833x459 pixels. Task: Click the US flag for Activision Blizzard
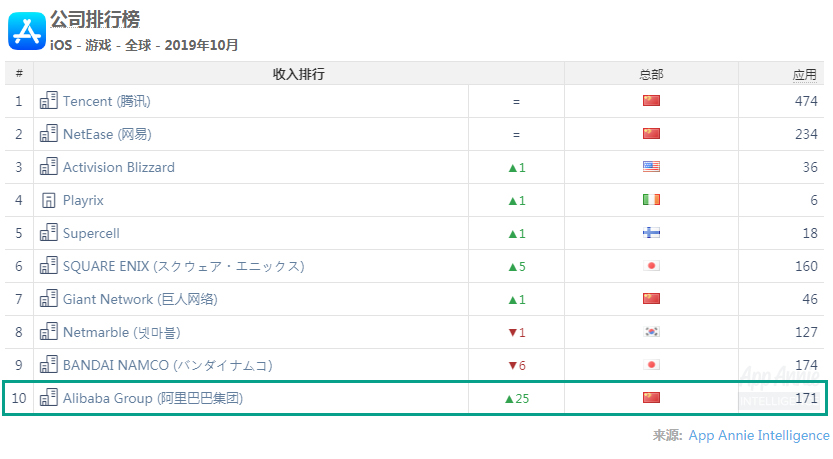651,166
